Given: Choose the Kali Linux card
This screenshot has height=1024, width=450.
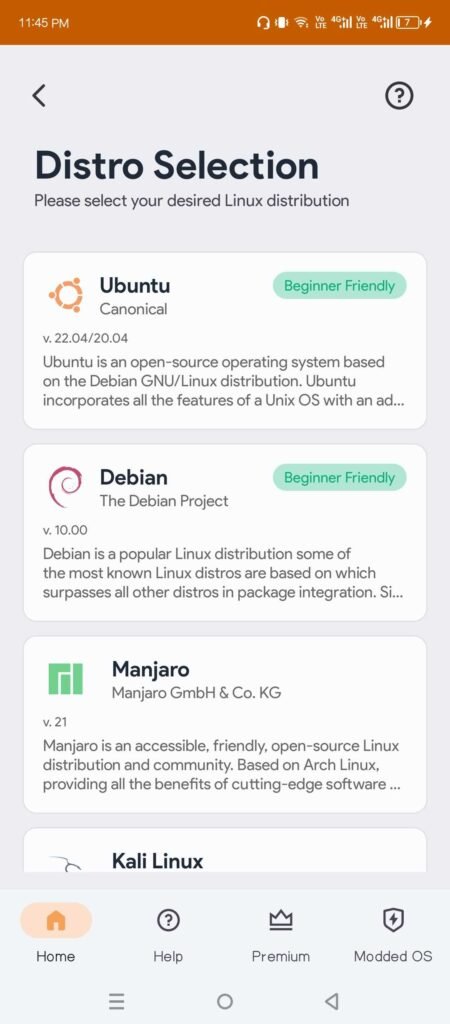Looking at the screenshot, I should 225,850.
